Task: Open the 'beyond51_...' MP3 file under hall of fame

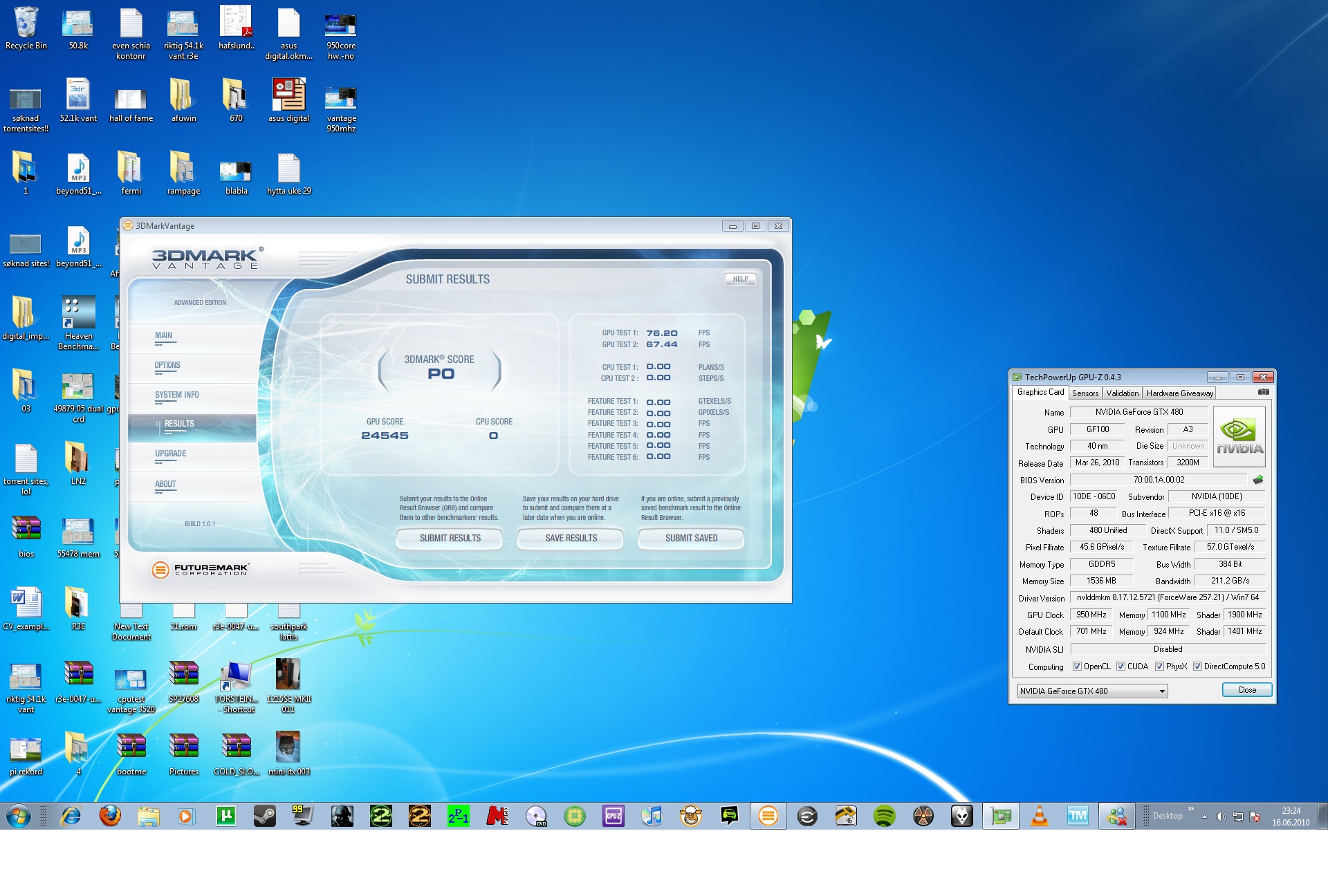Action: tap(79, 174)
